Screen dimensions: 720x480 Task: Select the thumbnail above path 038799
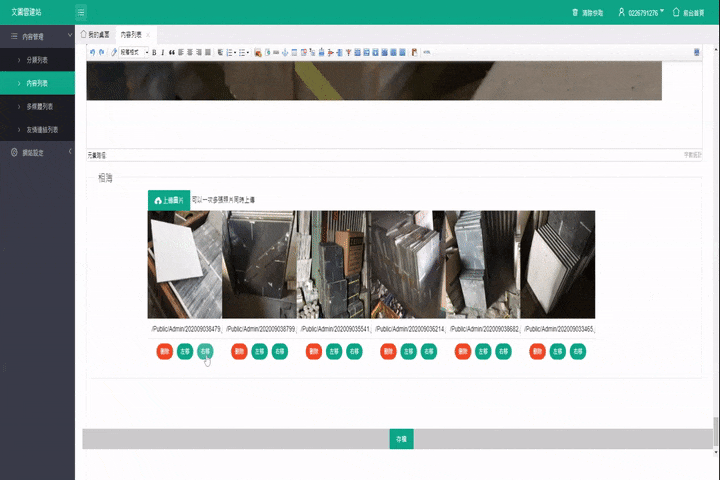coord(259,265)
